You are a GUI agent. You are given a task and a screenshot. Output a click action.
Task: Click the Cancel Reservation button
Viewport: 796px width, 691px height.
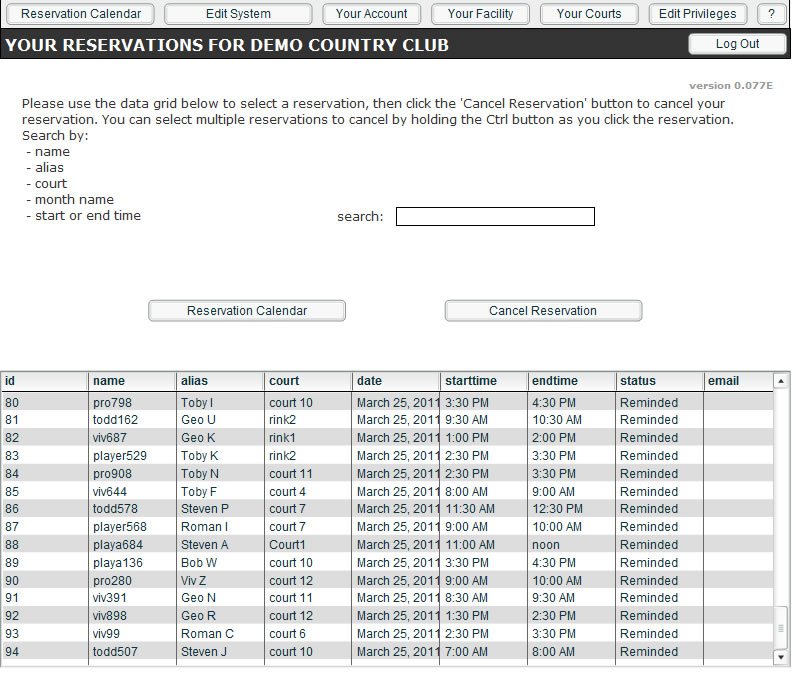pos(543,311)
